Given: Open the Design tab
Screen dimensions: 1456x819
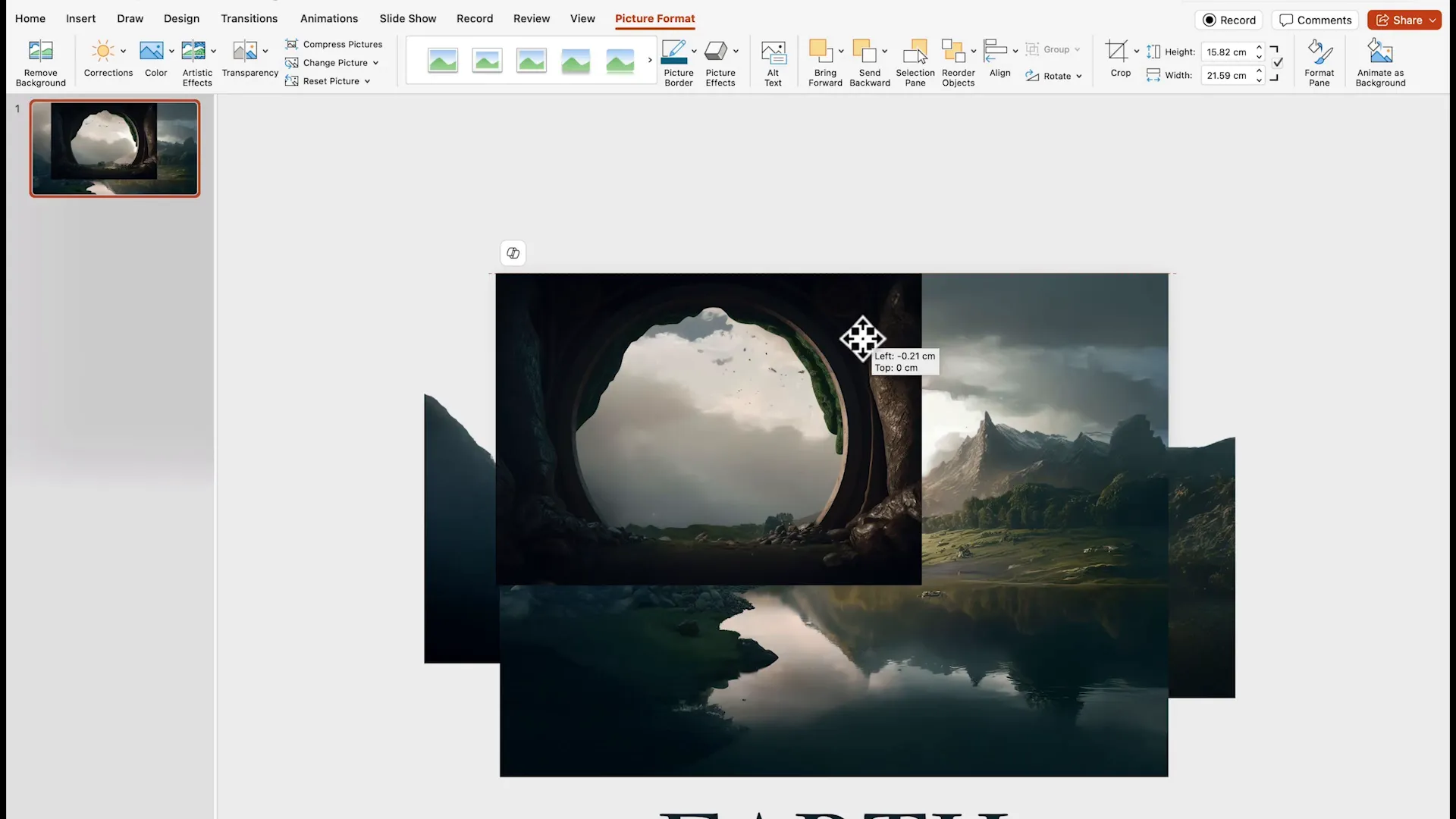Looking at the screenshot, I should tap(181, 18).
